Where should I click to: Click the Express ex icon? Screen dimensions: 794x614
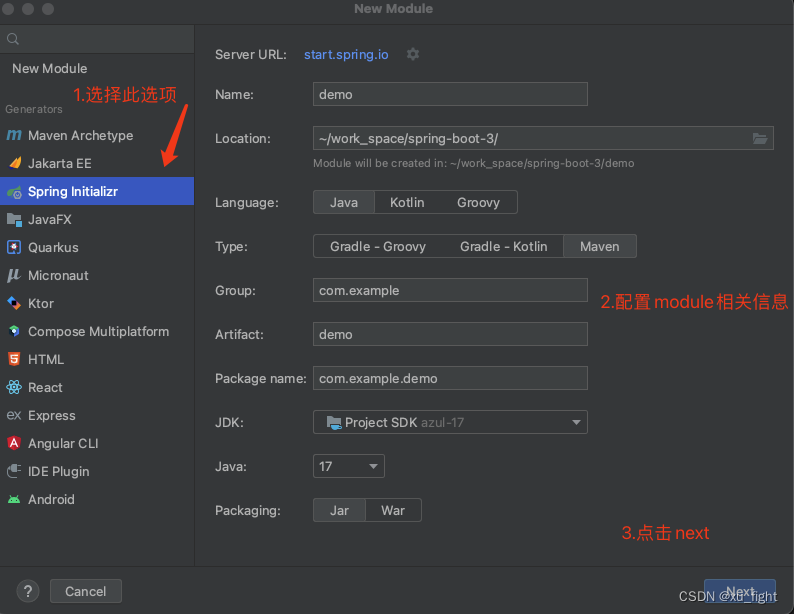(x=14, y=416)
